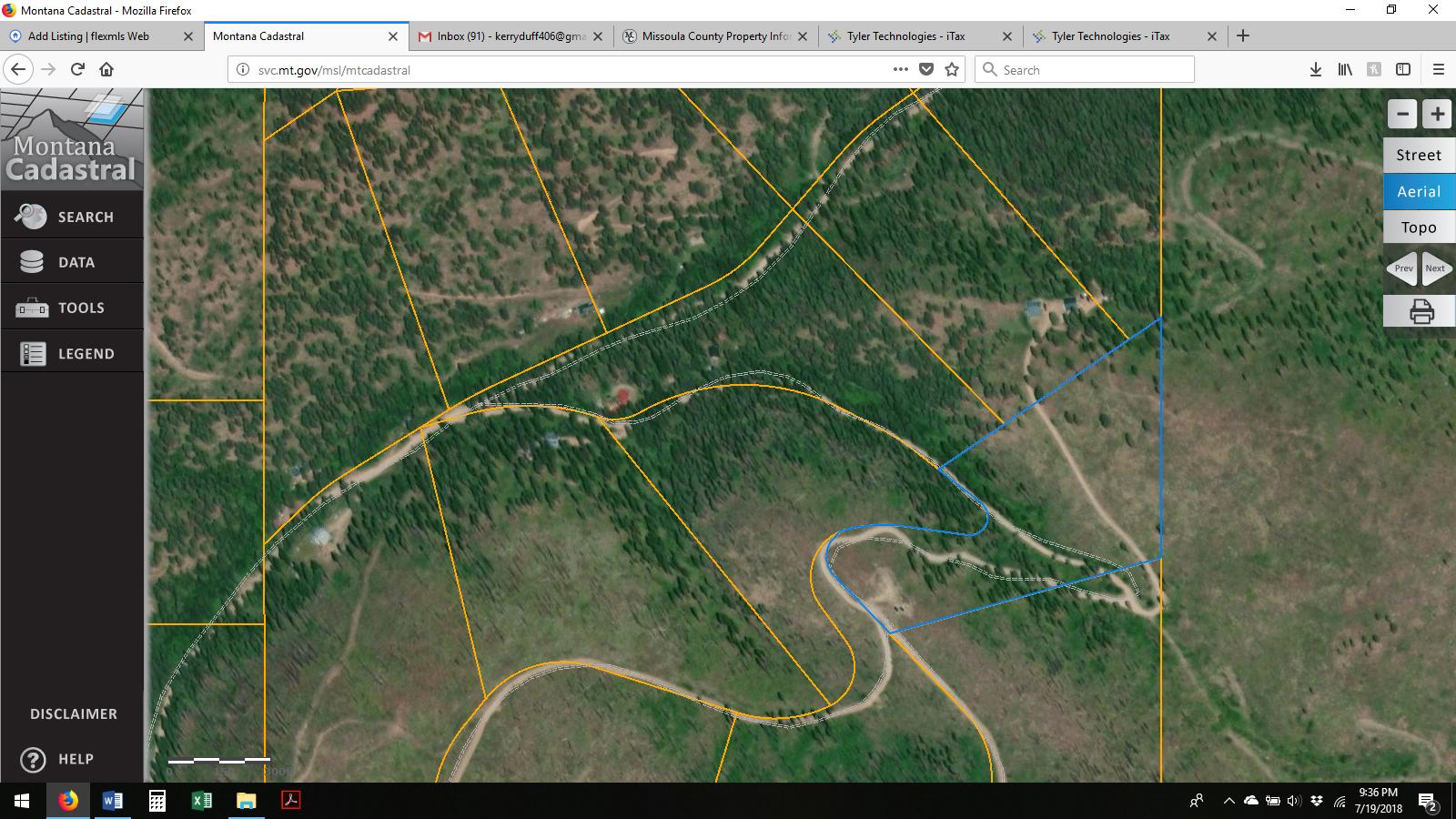This screenshot has width=1456, height=819.
Task: Go to Firefox home page
Action: [x=106, y=69]
